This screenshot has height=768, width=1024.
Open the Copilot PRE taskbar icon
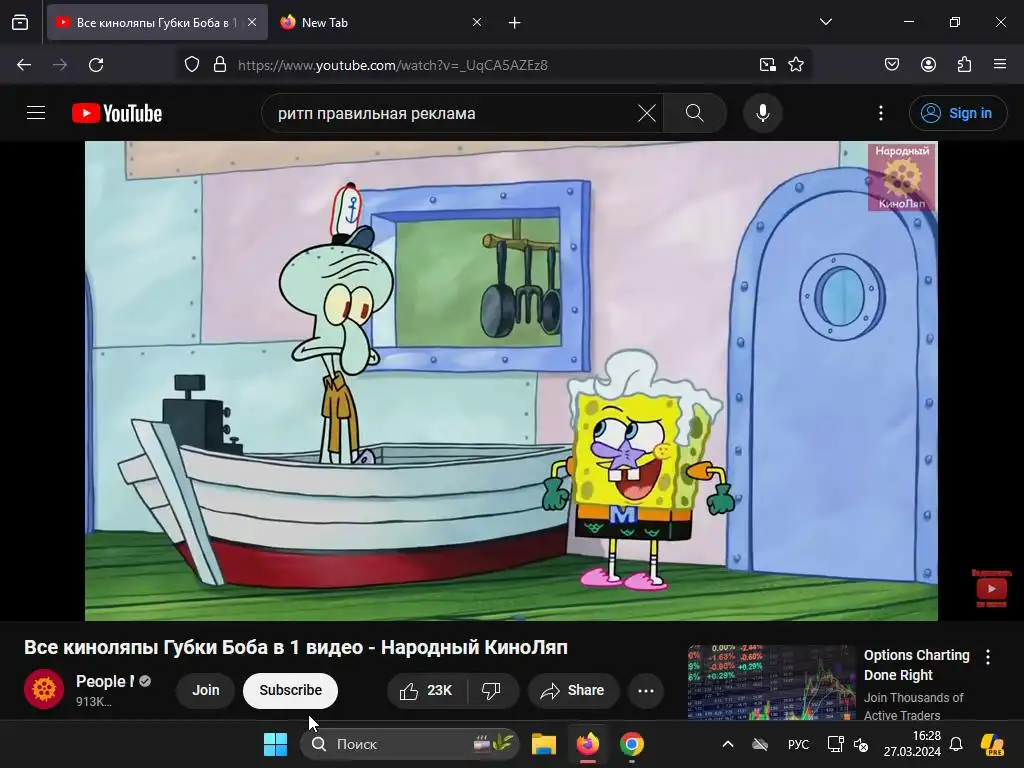tap(993, 744)
